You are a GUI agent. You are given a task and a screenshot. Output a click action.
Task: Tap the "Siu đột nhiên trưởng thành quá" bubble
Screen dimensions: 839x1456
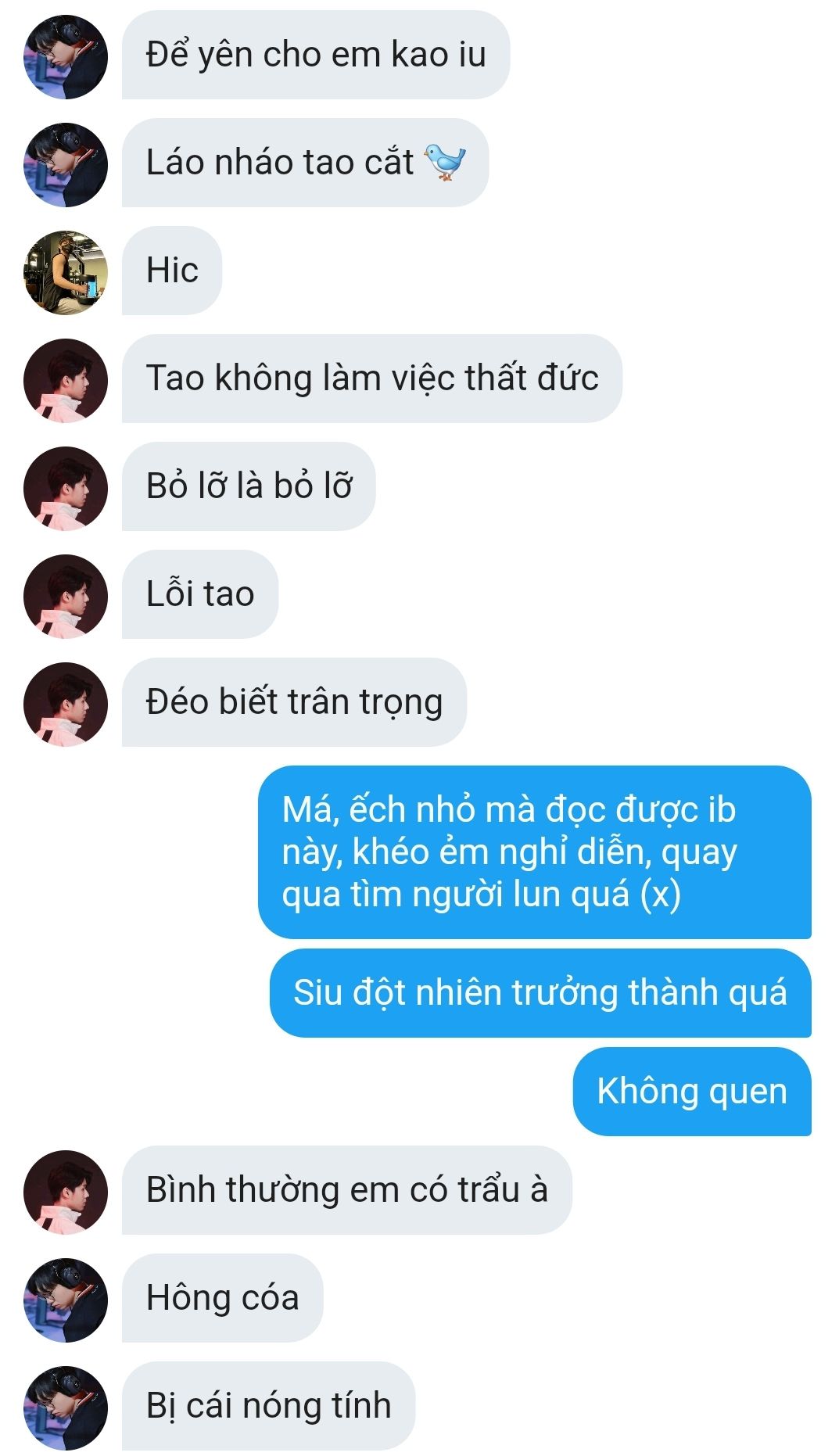coord(540,993)
